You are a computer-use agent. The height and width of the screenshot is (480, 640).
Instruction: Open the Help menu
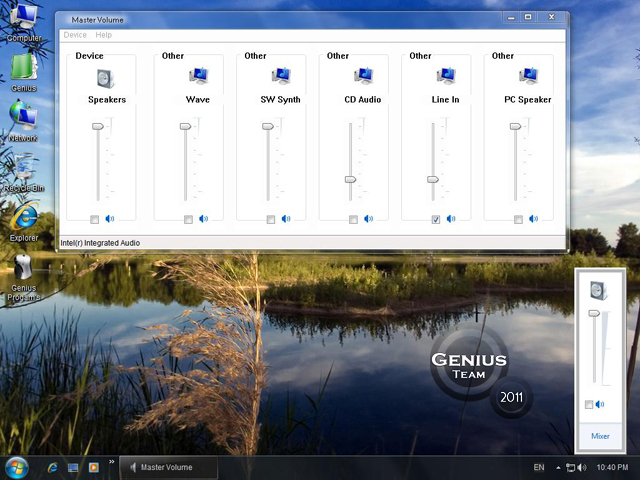pyautogui.click(x=103, y=35)
